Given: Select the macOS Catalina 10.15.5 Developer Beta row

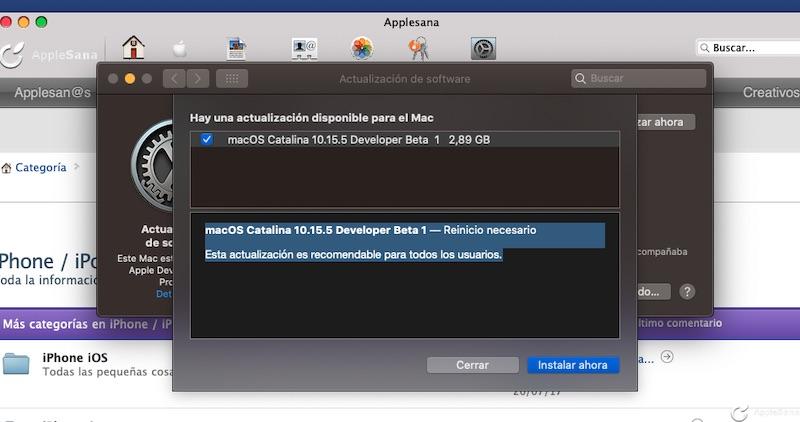Looking at the screenshot, I should pyautogui.click(x=405, y=139).
